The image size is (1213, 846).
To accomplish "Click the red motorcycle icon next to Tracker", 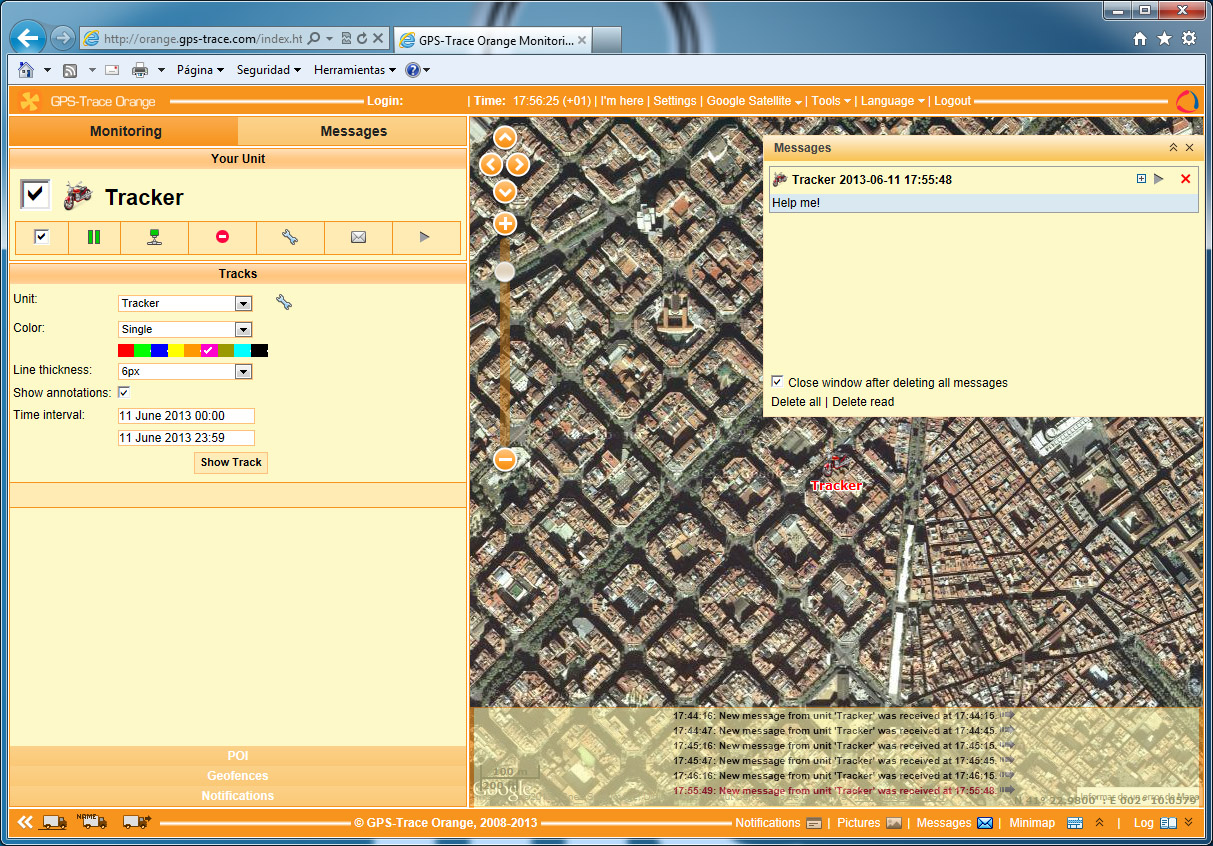I will click(x=78, y=196).
